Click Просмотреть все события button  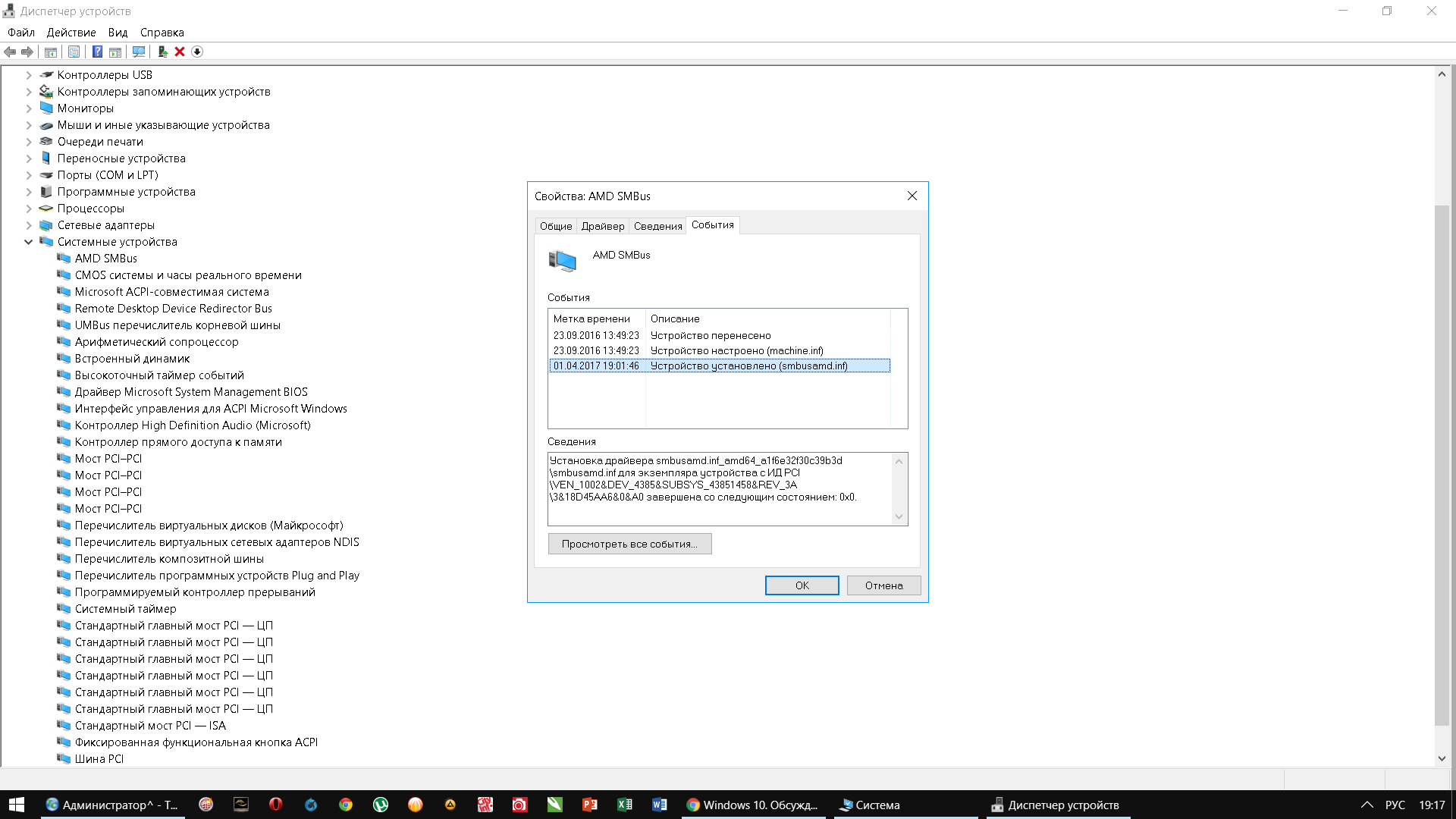(629, 544)
